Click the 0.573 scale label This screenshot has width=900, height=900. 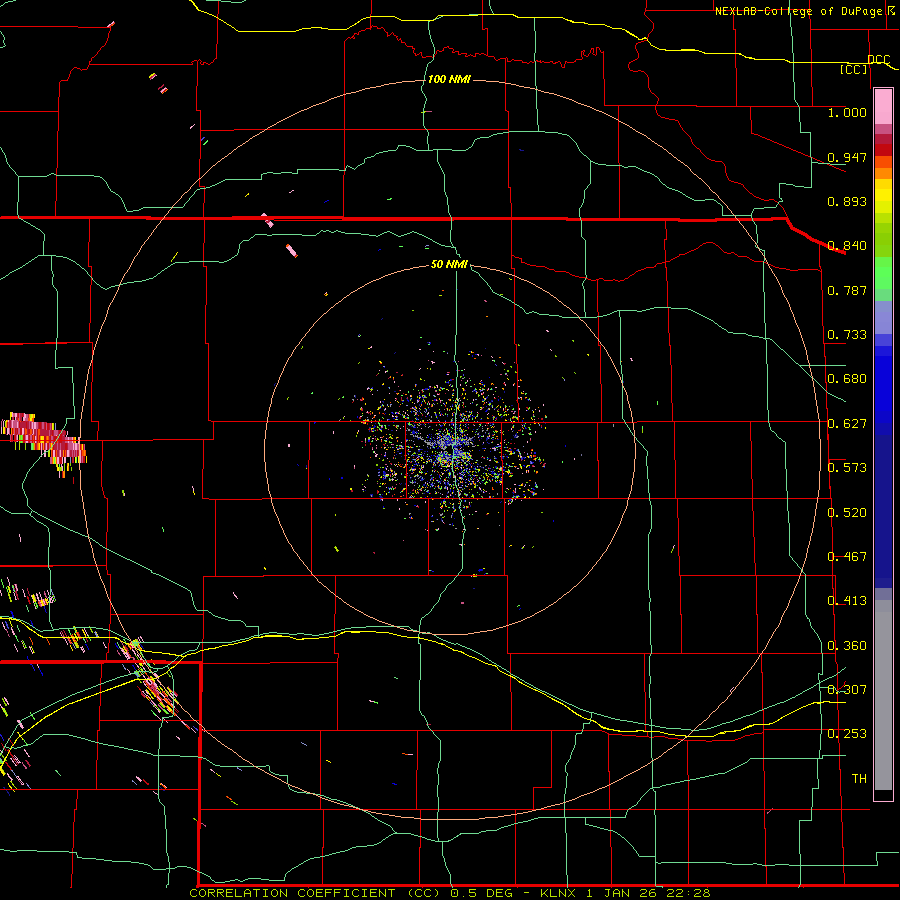(x=847, y=468)
